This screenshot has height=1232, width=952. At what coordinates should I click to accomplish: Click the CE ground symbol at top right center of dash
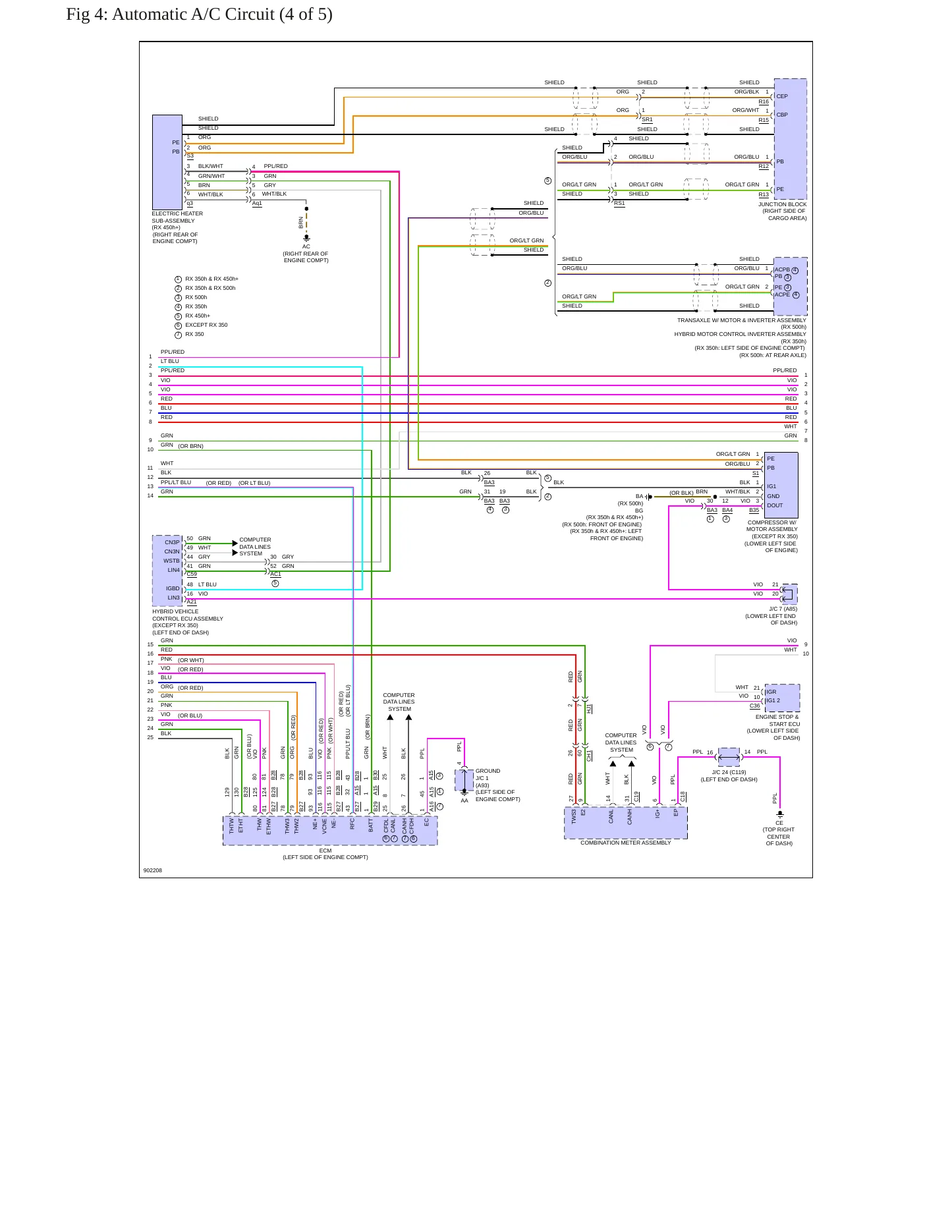780,815
